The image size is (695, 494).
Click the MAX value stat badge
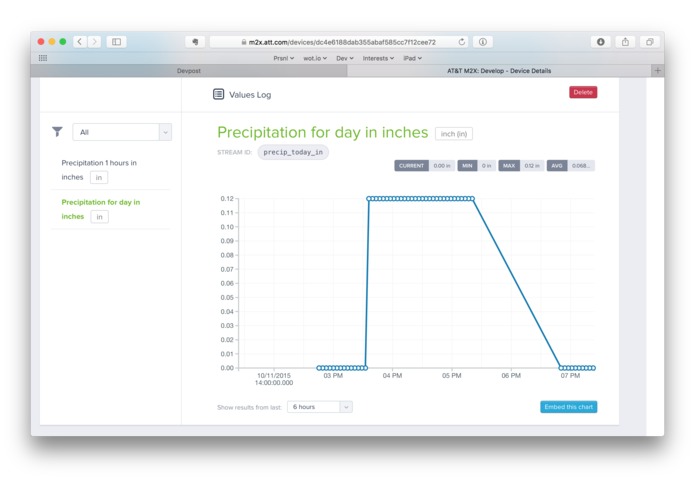tap(521, 166)
